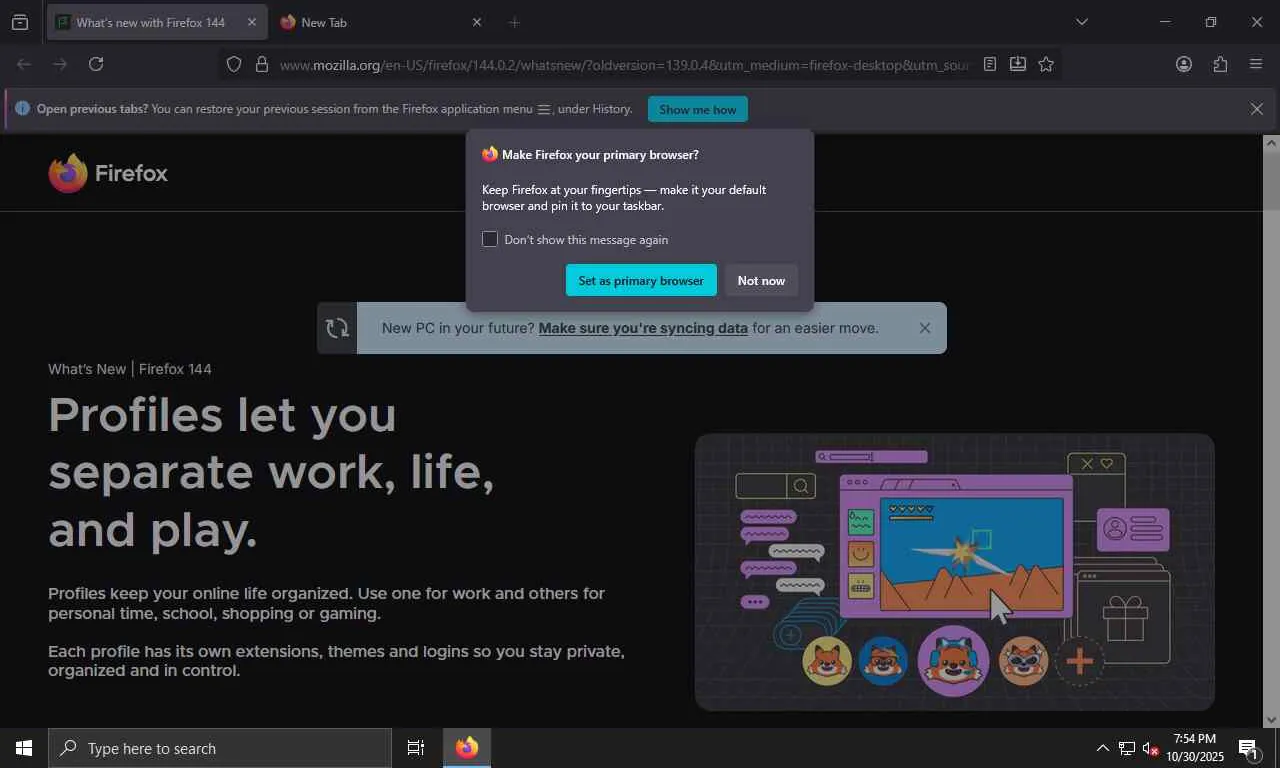
Task: Bookmark this page with the star icon
Action: (1046, 64)
